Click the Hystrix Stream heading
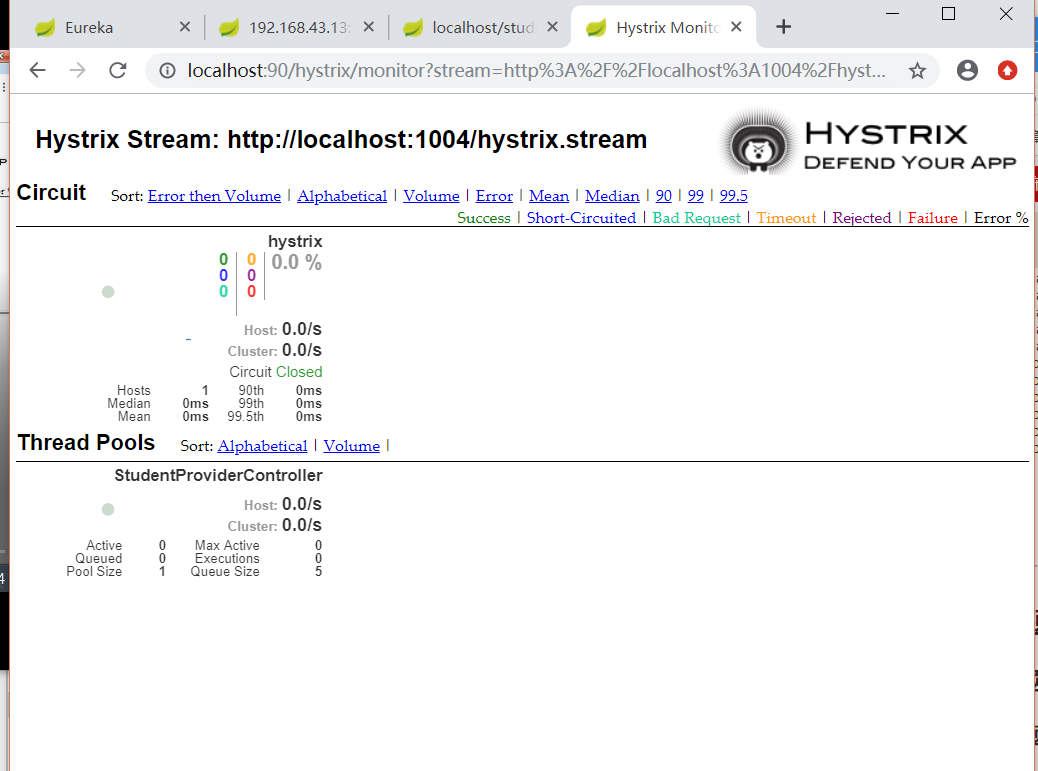The image size is (1038, 771). point(341,140)
